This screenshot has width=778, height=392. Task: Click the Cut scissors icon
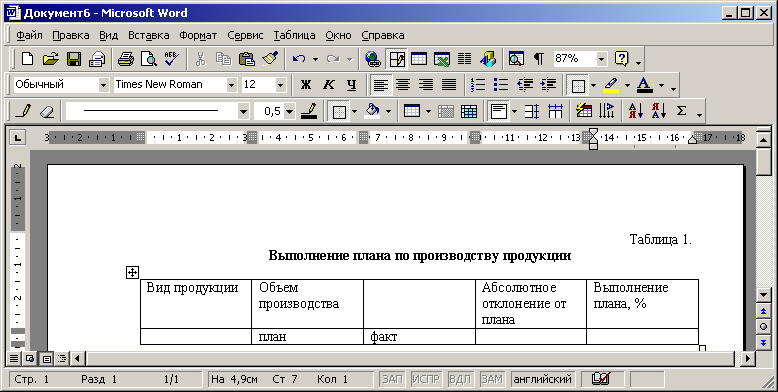click(x=200, y=59)
